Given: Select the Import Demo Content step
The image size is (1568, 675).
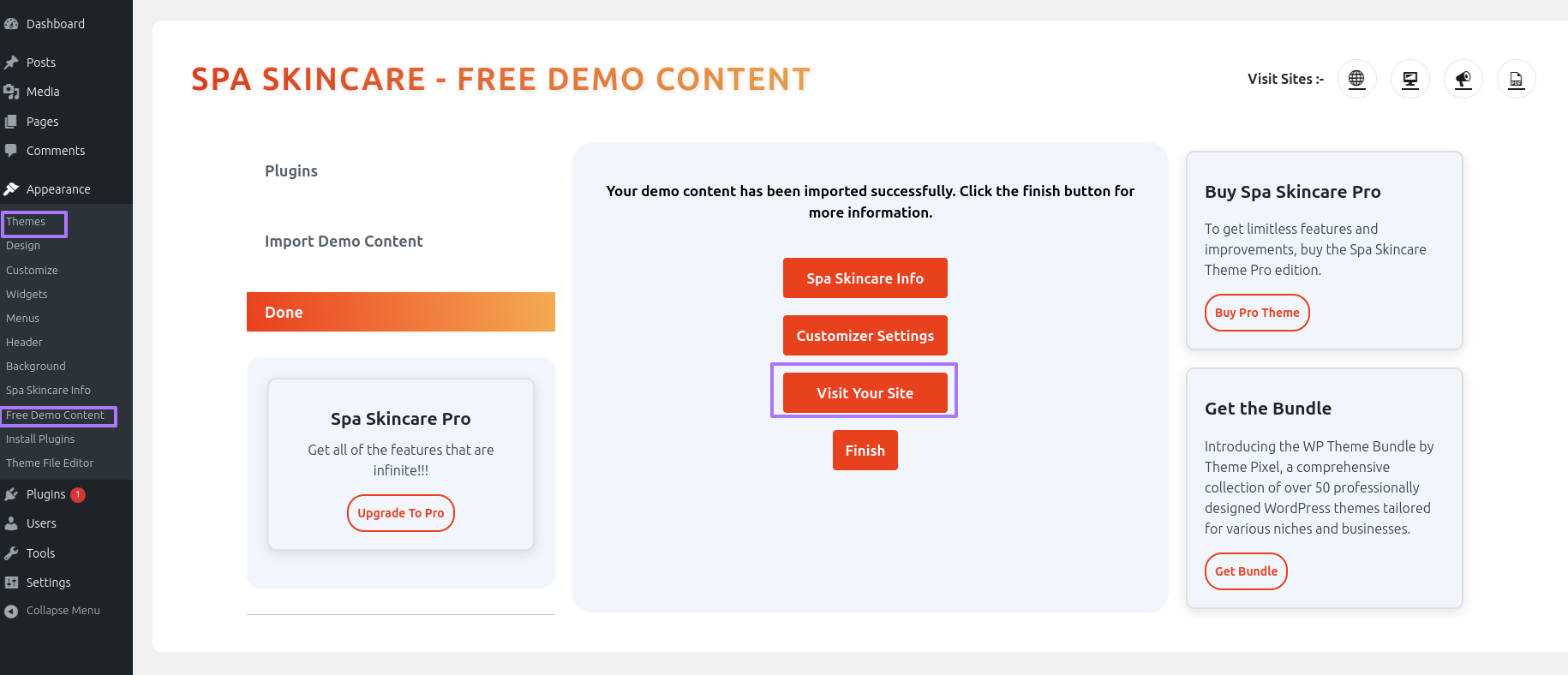Looking at the screenshot, I should pyautogui.click(x=344, y=242).
